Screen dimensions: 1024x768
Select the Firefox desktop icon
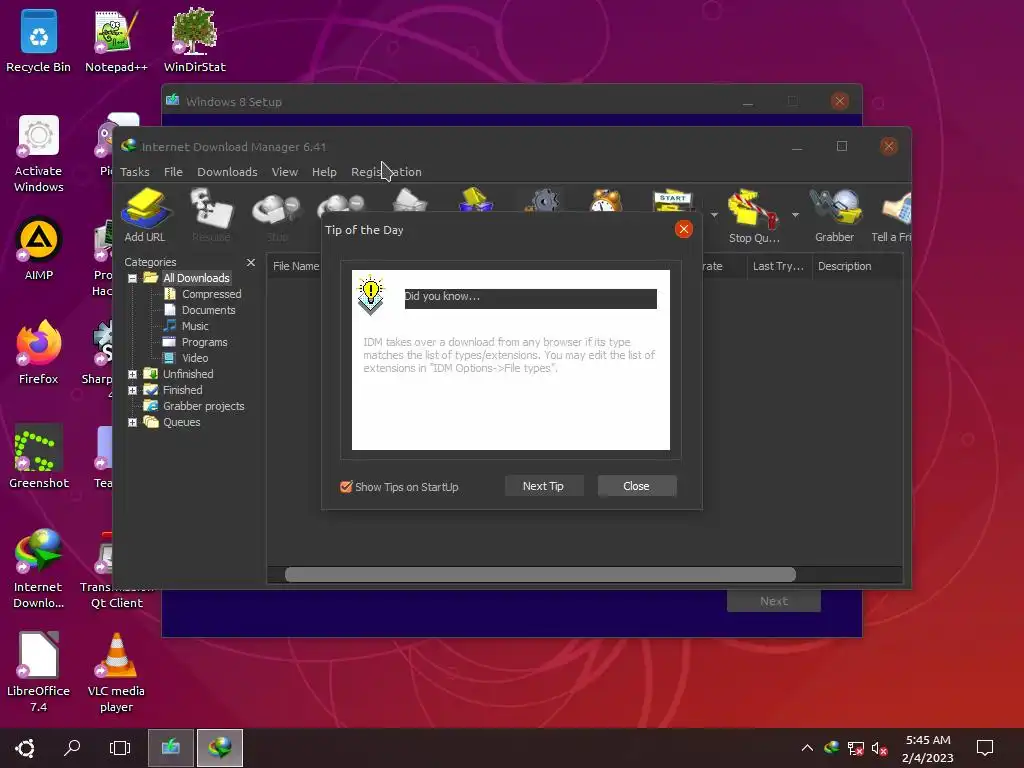(x=39, y=353)
